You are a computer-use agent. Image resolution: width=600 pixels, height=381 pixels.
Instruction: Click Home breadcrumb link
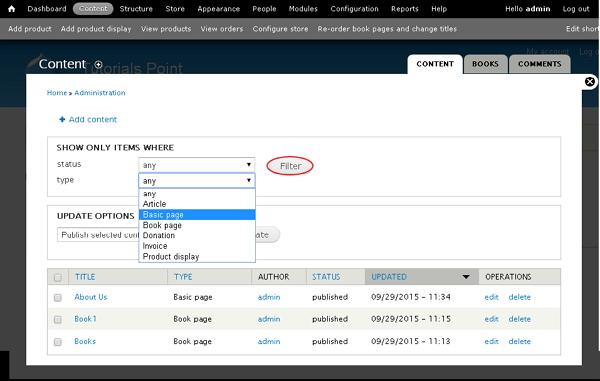[57, 93]
